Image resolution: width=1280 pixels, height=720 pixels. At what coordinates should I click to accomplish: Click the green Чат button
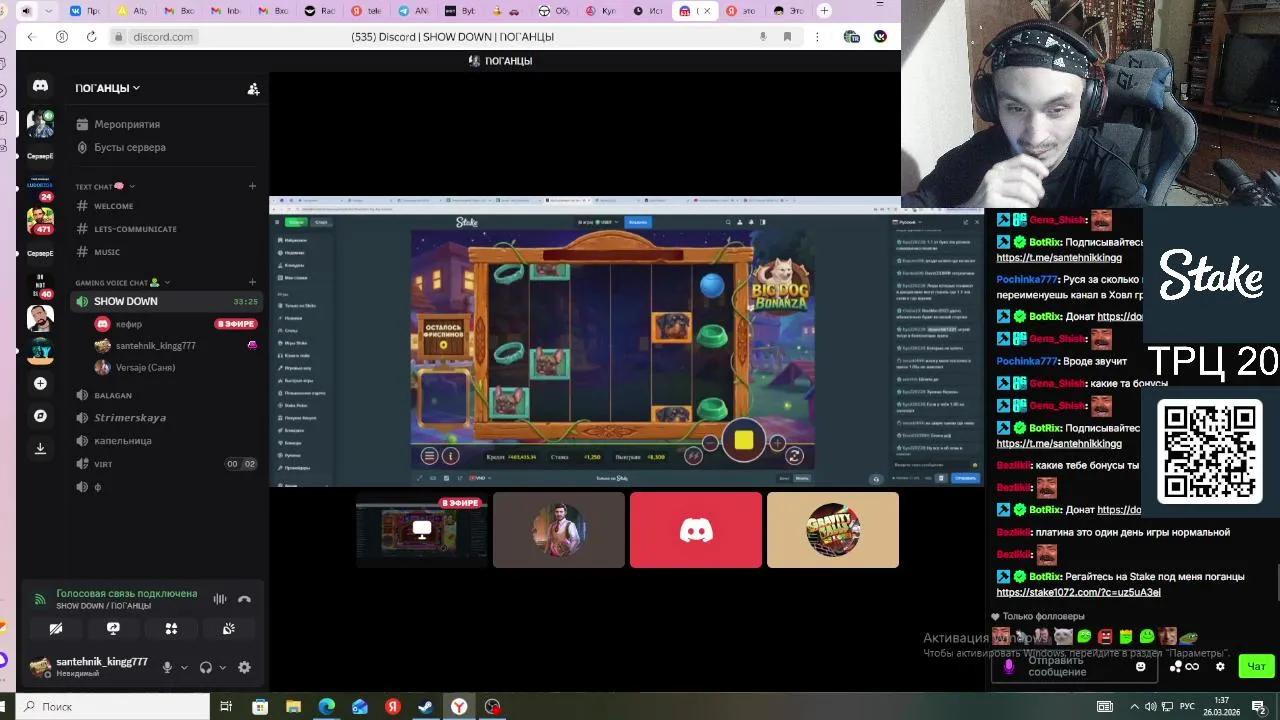click(x=1256, y=666)
